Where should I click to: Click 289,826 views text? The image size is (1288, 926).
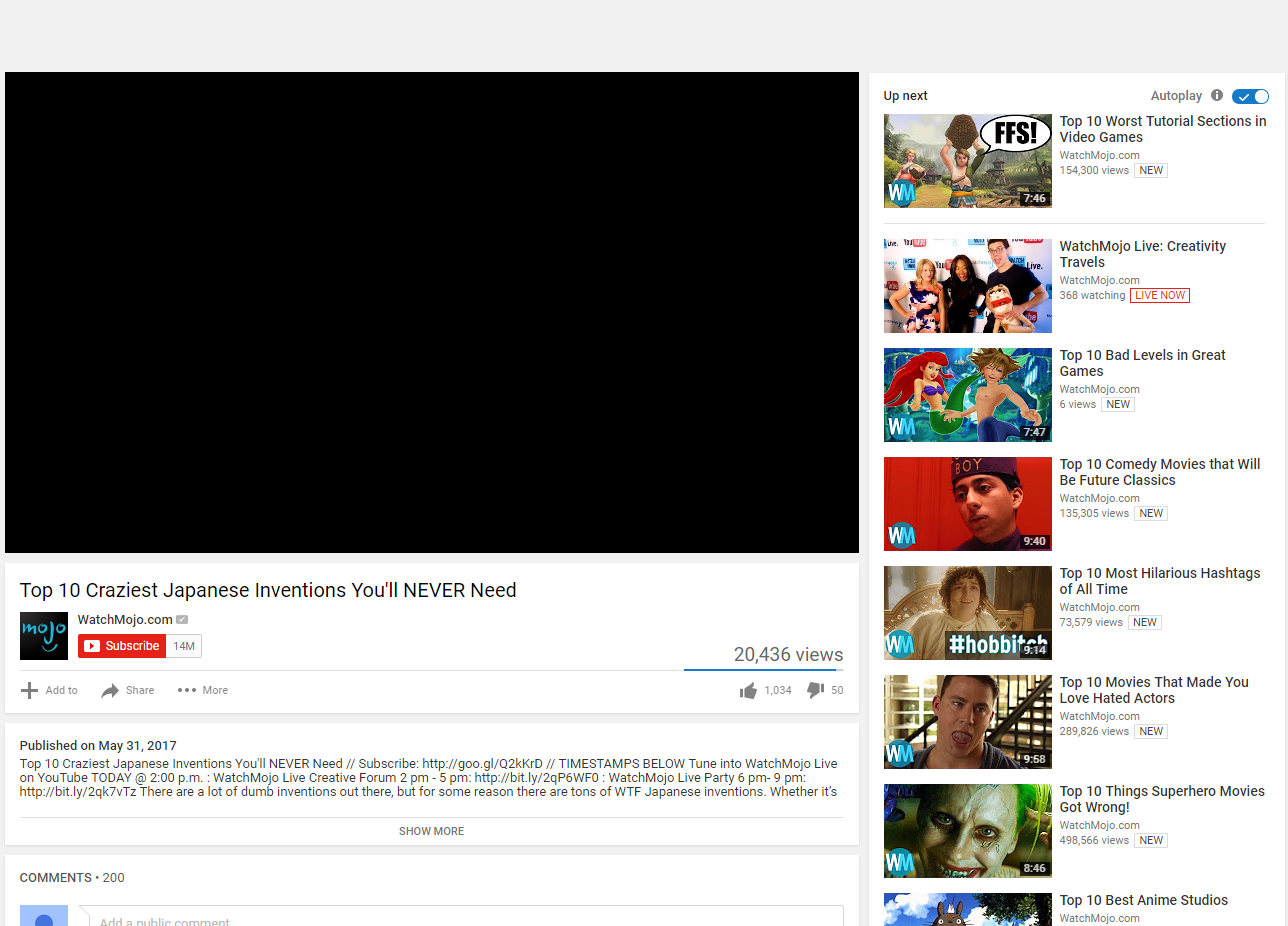coord(1094,731)
